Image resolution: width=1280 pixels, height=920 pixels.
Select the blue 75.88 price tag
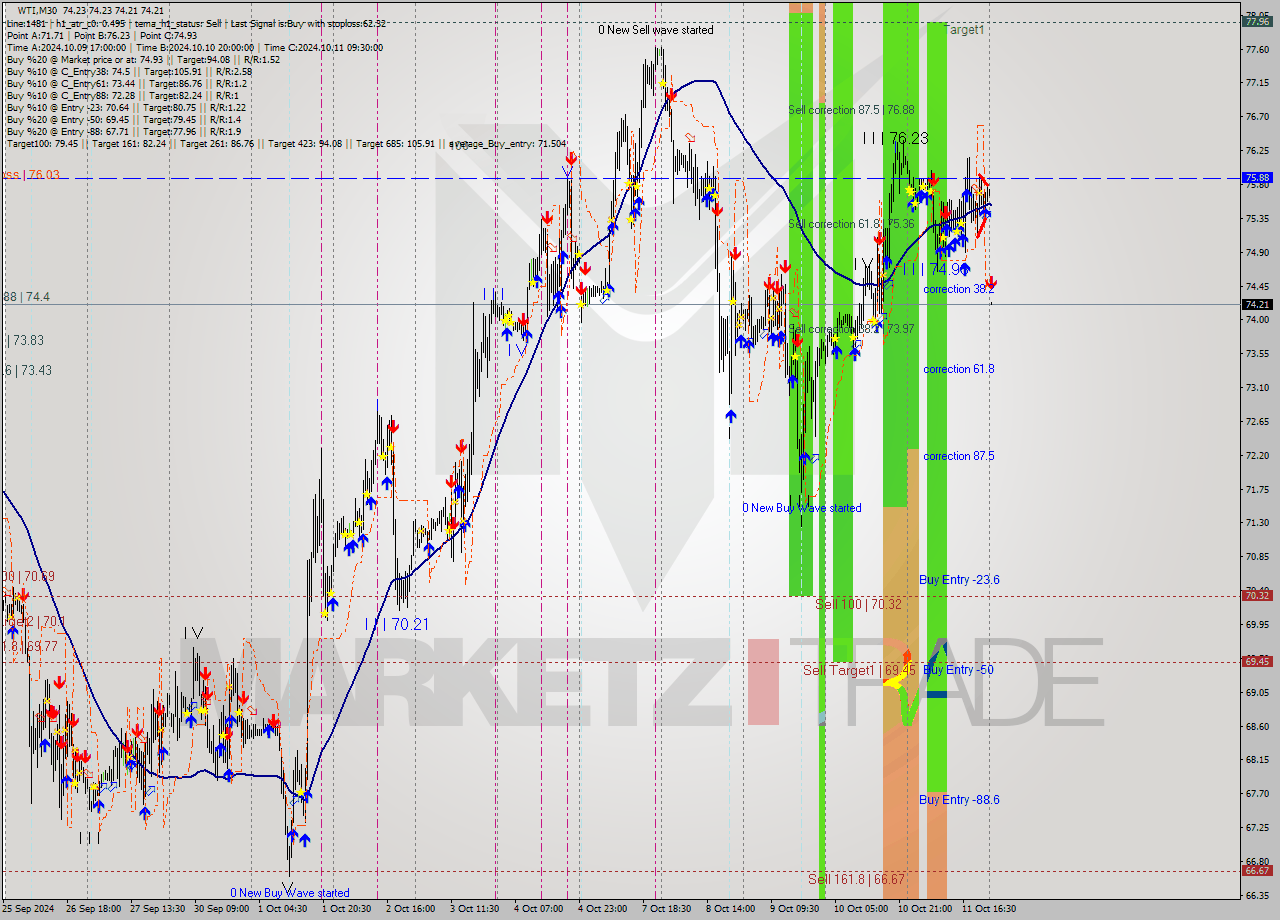tap(1257, 178)
